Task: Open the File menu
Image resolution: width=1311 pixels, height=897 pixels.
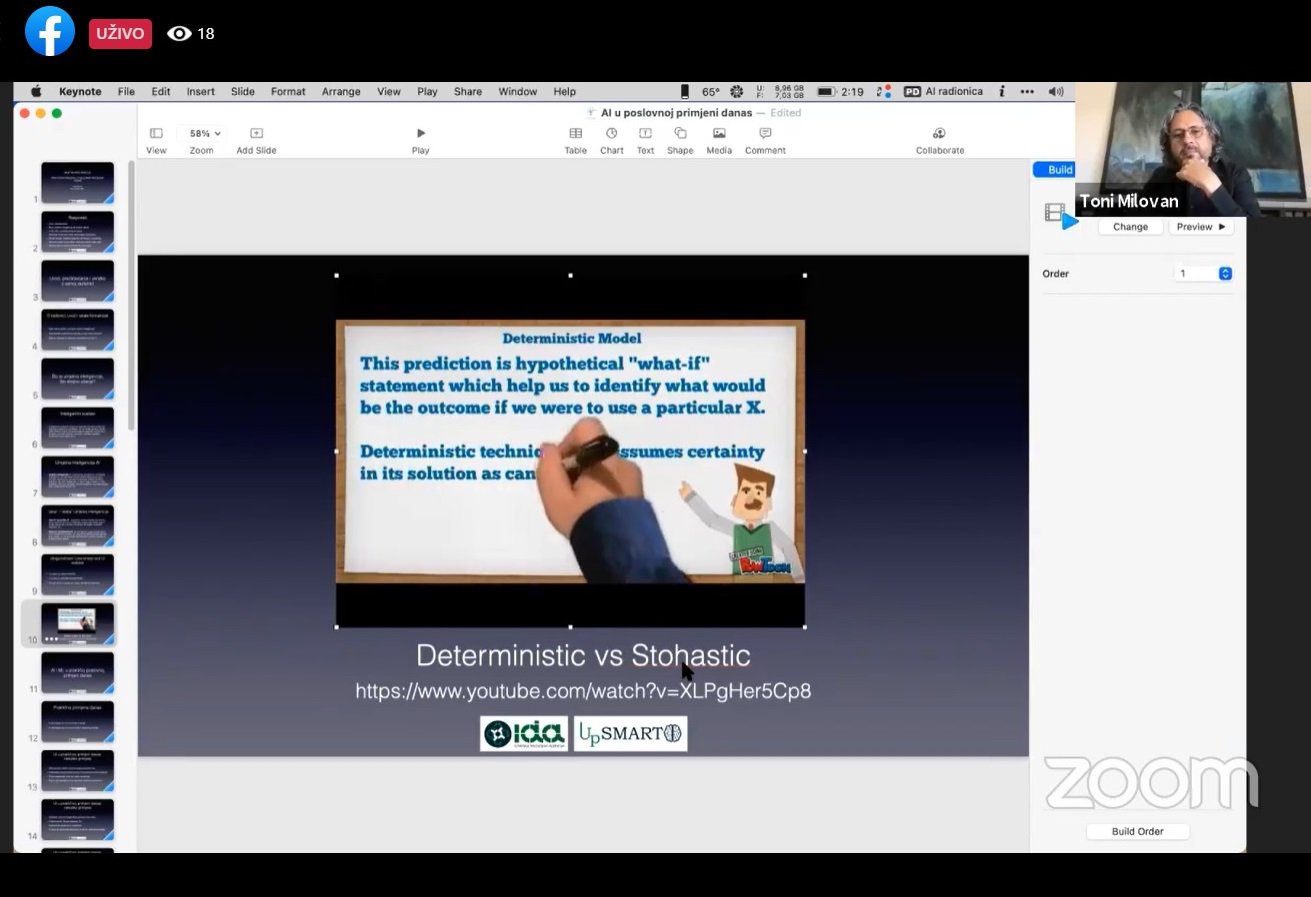Action: (x=126, y=92)
